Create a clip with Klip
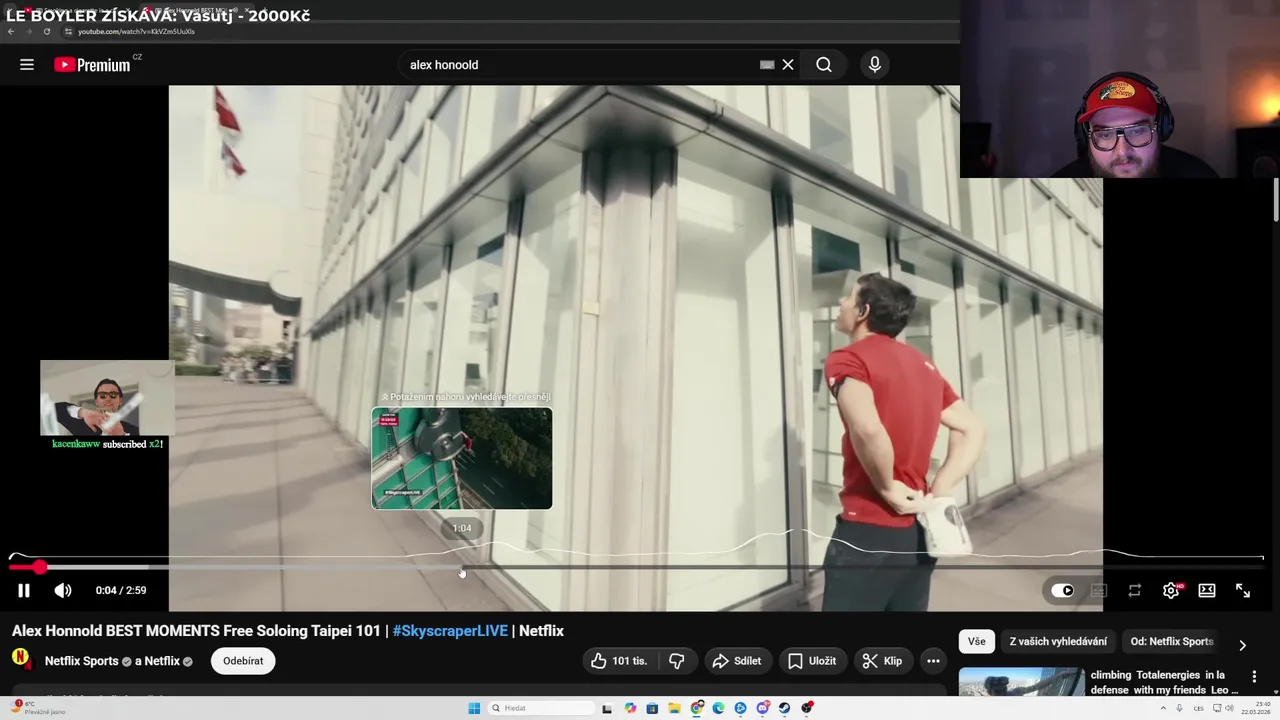The image size is (1280, 720). click(883, 661)
